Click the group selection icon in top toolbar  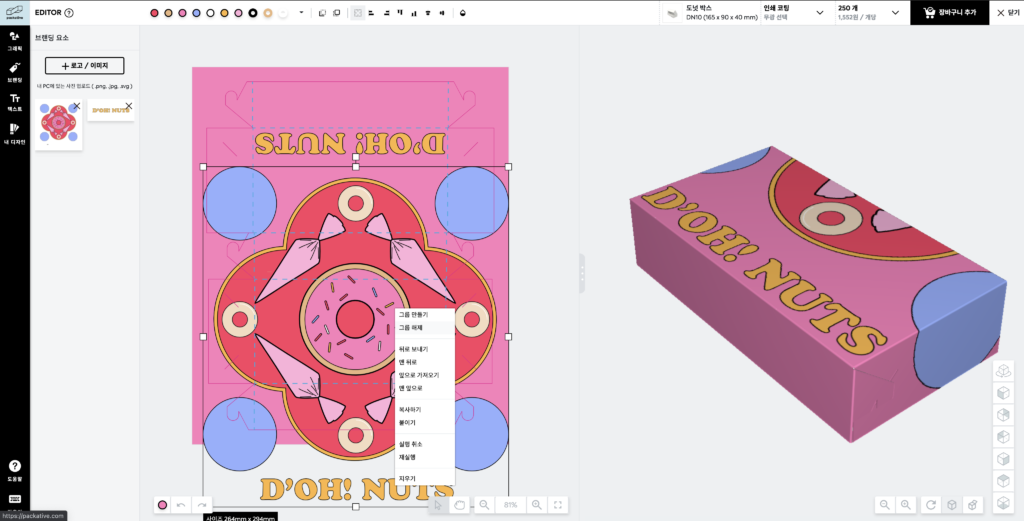point(357,12)
